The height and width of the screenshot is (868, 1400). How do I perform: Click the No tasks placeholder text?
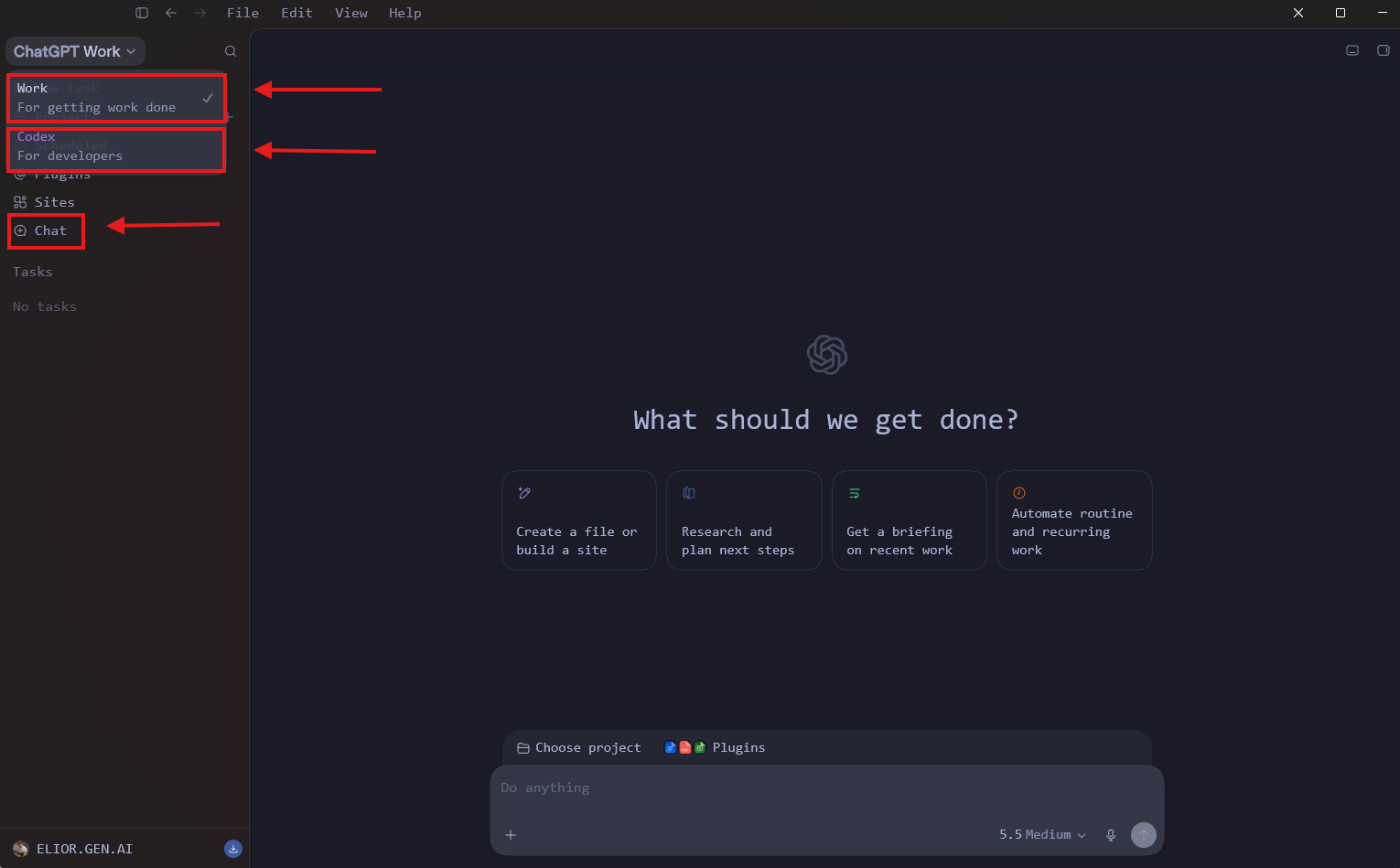point(45,306)
